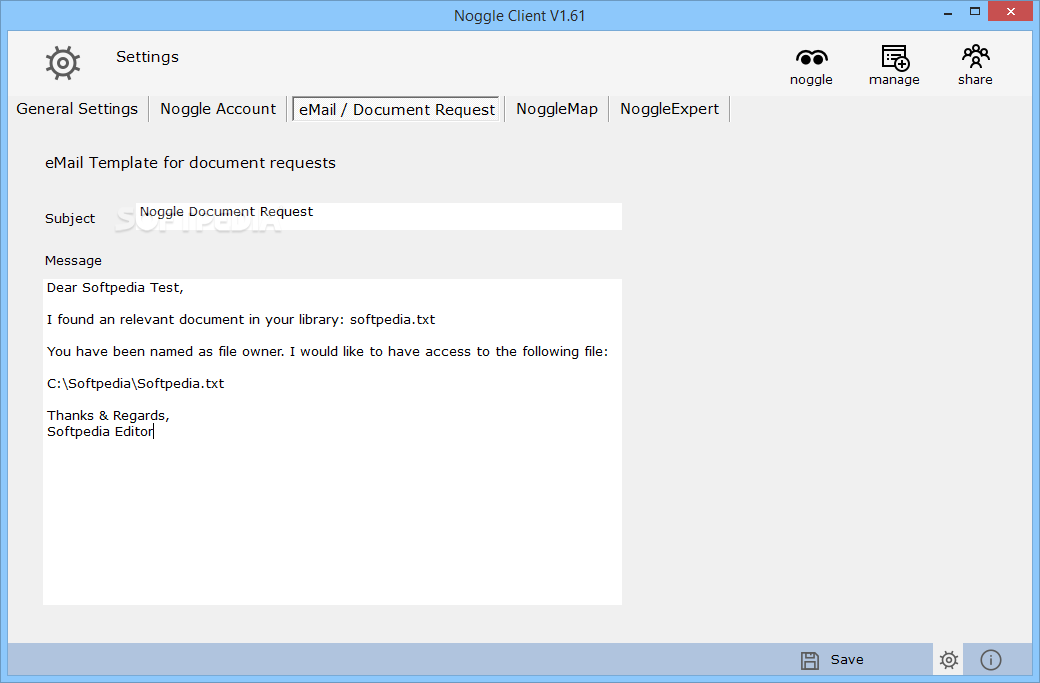Open the share people icon

click(976, 56)
